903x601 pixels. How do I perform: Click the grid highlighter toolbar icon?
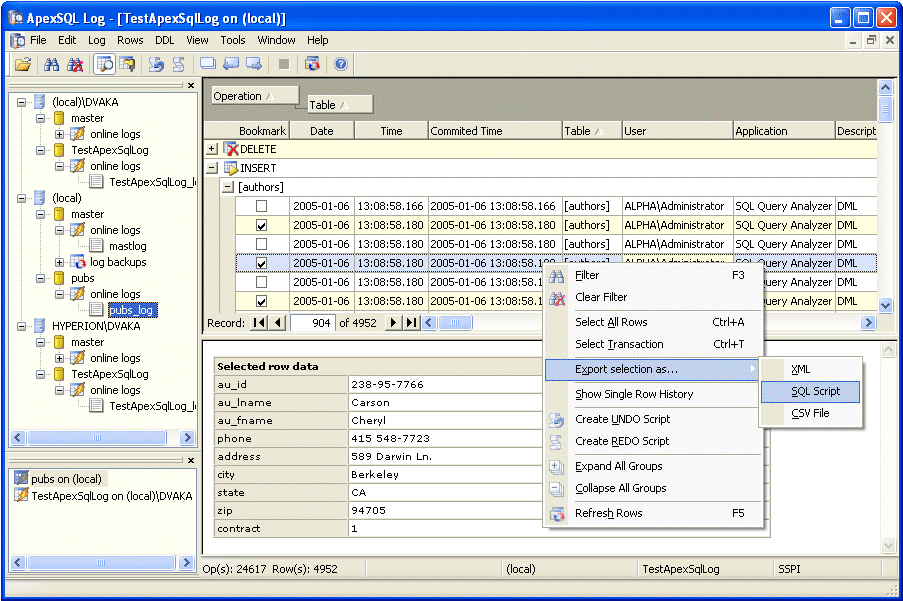127,64
